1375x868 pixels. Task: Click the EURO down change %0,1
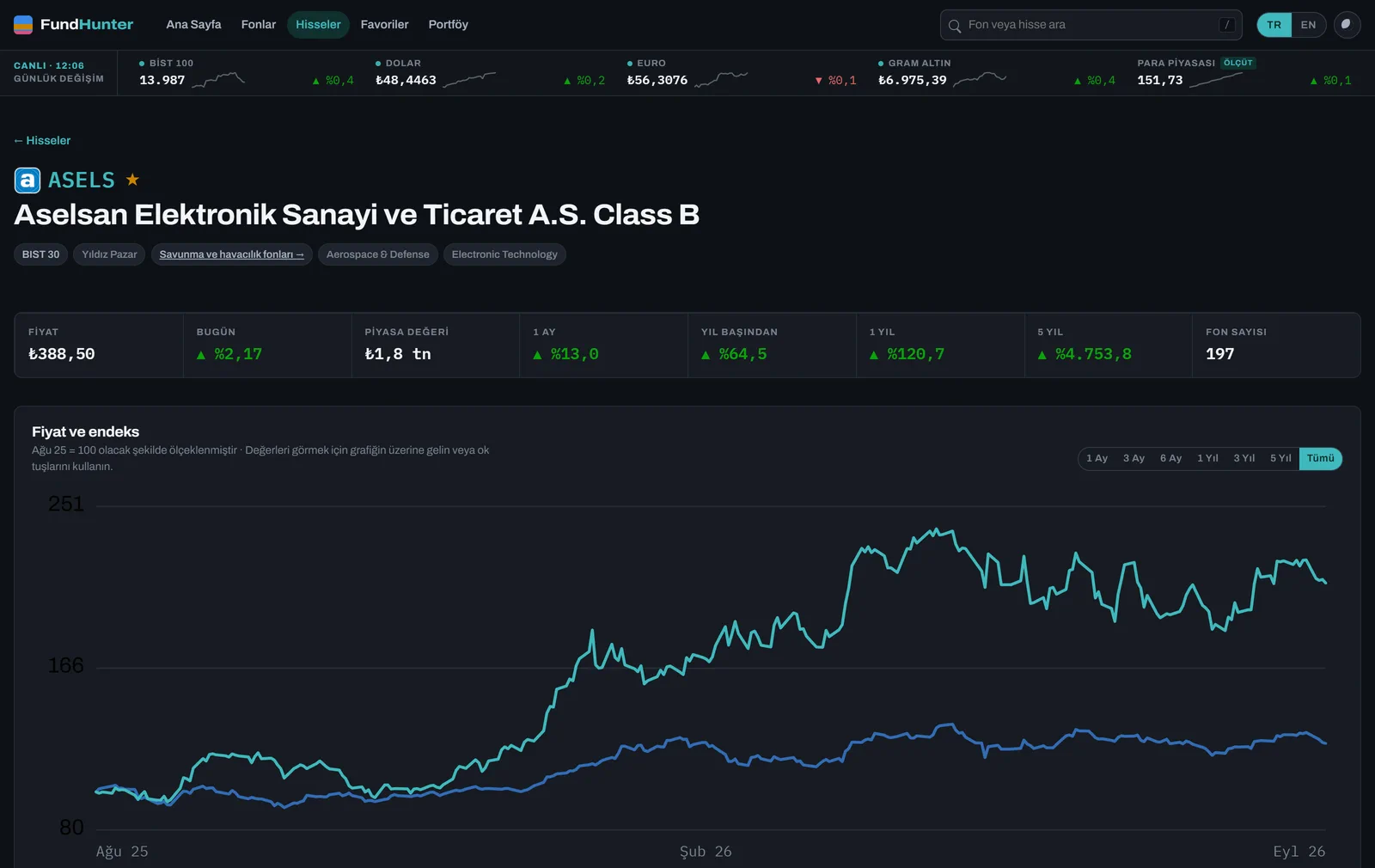coord(835,80)
